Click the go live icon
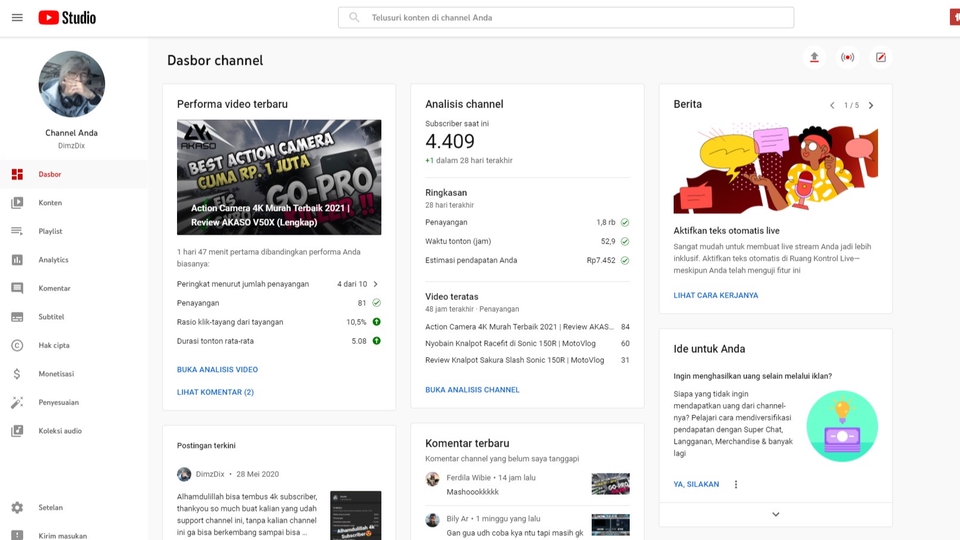Screen dimensions: 960x540 (847, 58)
